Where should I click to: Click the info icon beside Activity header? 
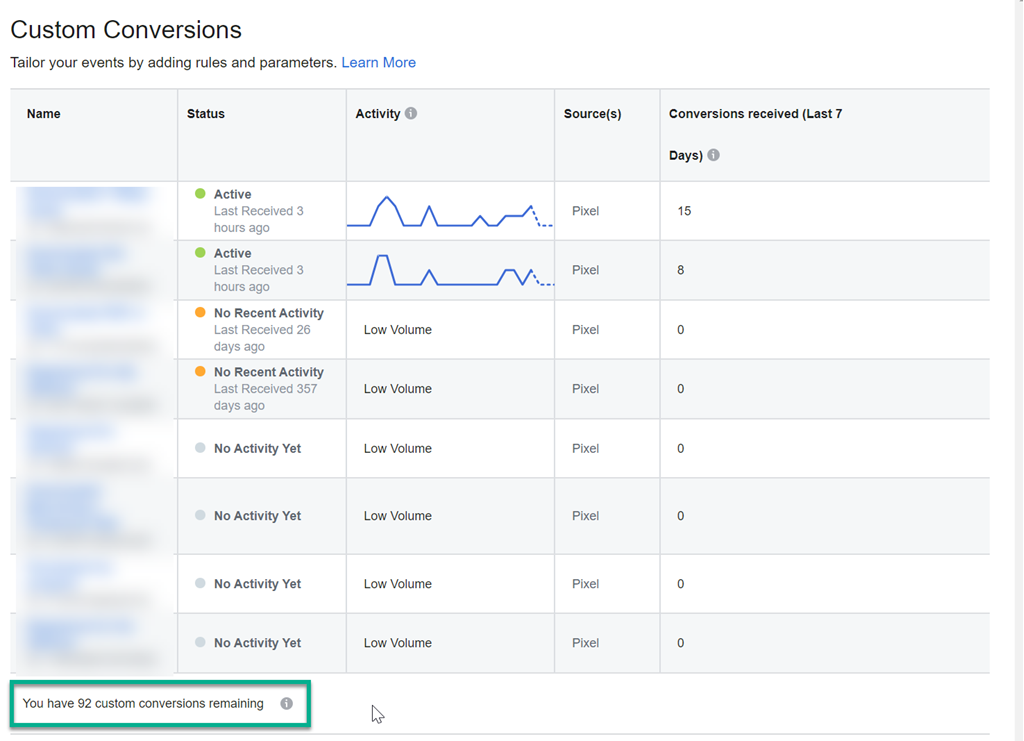(x=411, y=114)
